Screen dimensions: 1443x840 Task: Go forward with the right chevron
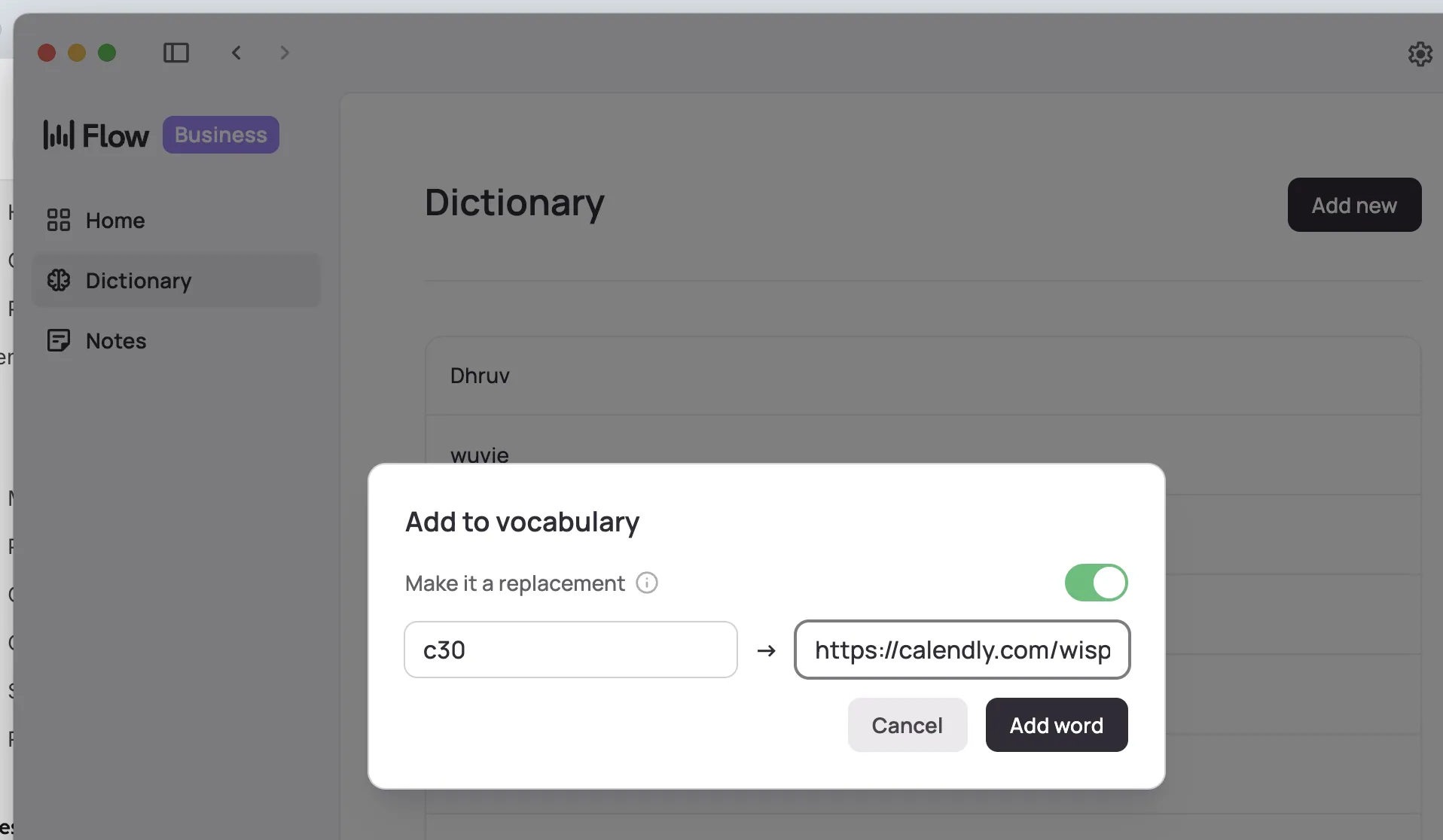(285, 53)
